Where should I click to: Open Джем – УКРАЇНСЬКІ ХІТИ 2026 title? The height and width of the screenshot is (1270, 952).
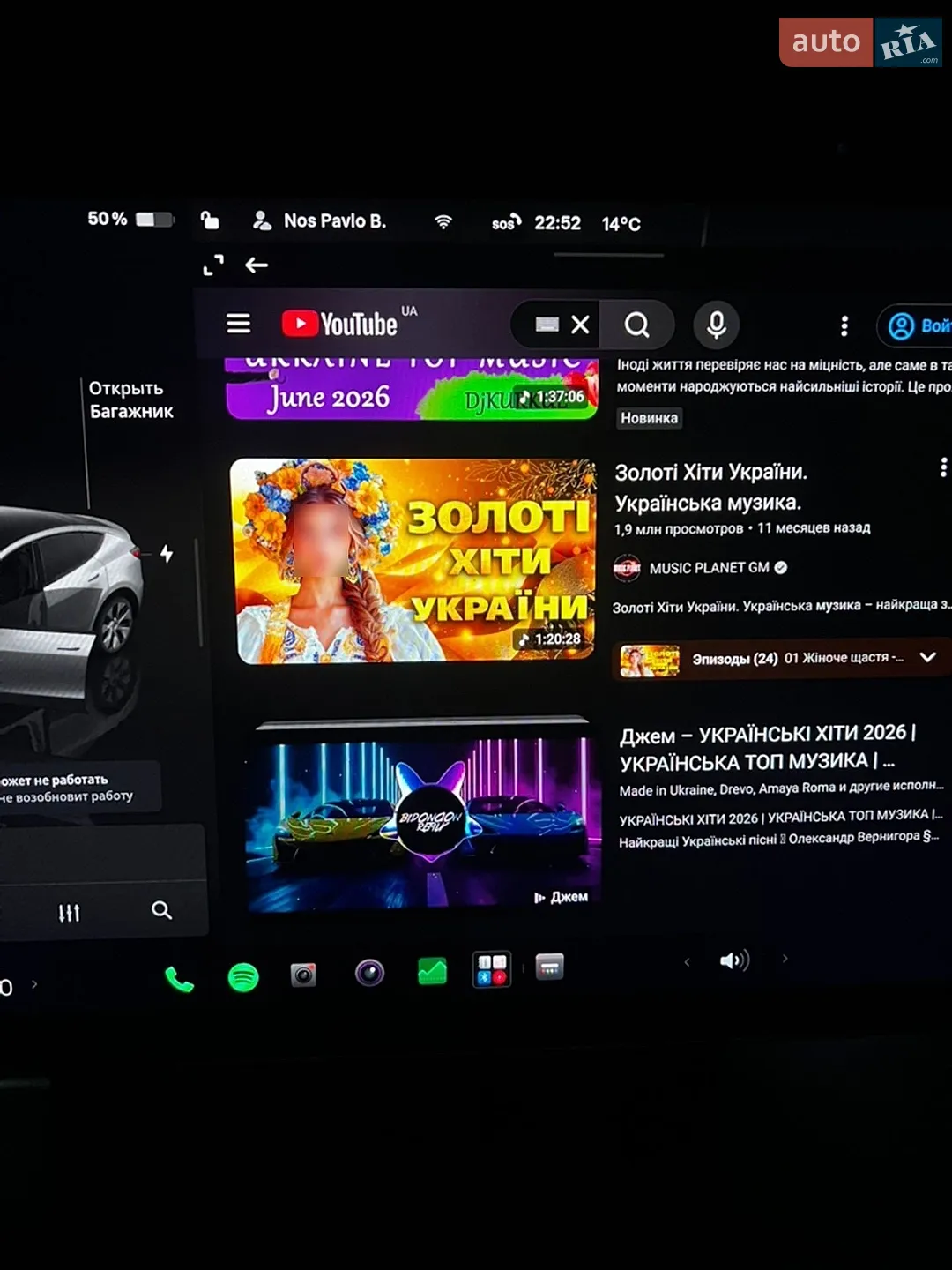click(x=768, y=748)
